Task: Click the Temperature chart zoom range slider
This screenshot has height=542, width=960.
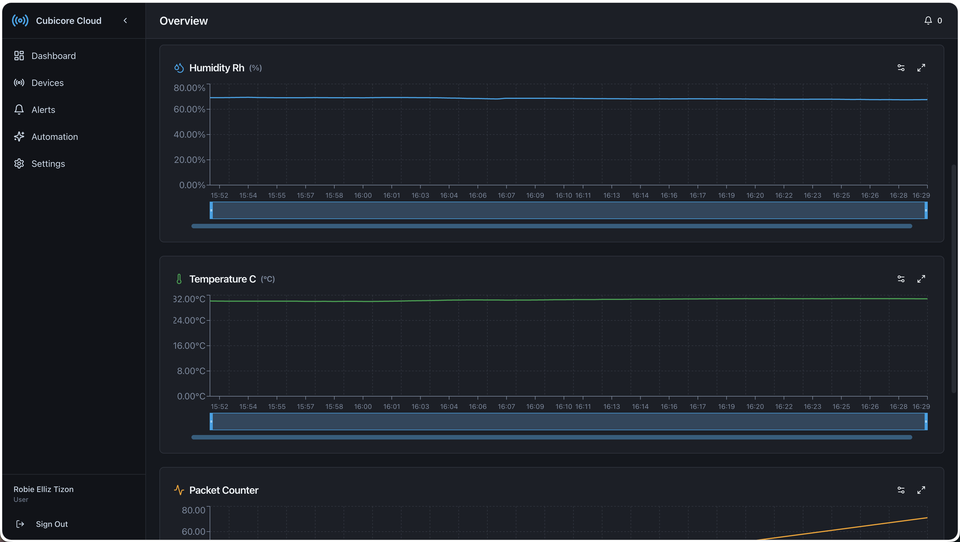Action: [x=569, y=421]
